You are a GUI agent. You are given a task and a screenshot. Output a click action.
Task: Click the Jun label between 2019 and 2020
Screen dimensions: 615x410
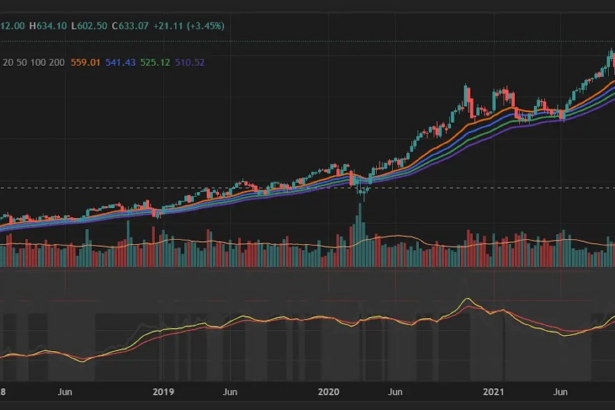point(230,392)
